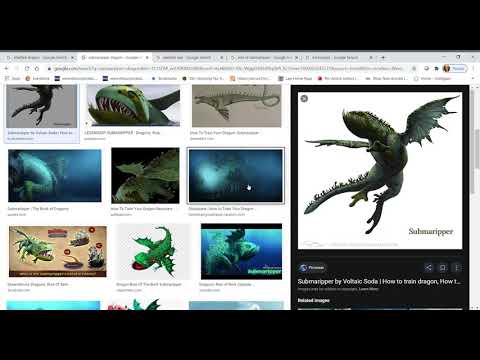This screenshot has height=360, width=480.
Task: Close the first KRAKEN dragon tab
Action: pyautogui.click(x=72, y=58)
